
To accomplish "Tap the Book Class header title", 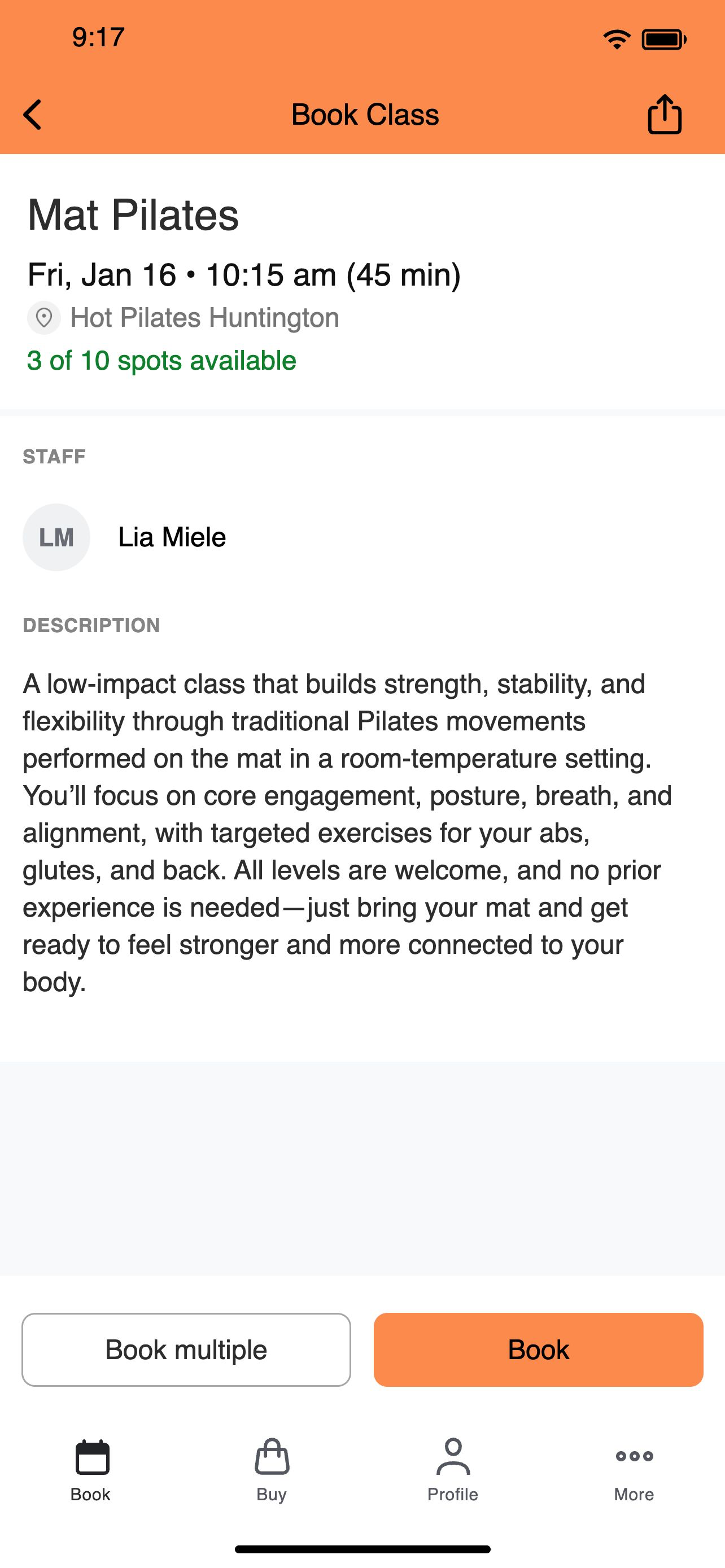I will click(365, 115).
